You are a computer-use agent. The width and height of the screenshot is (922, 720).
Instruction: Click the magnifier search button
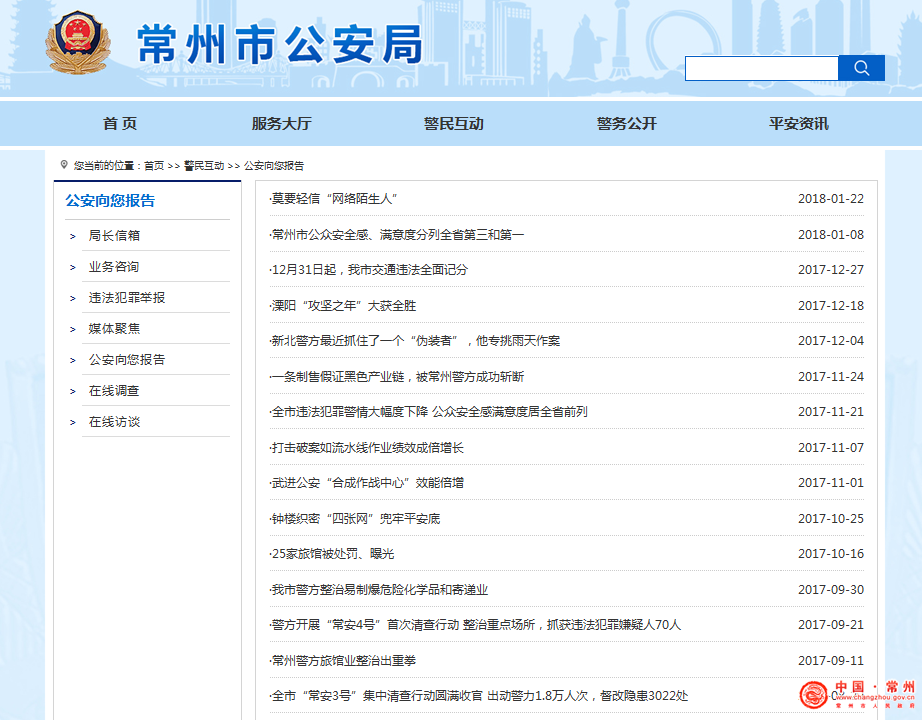click(x=861, y=68)
